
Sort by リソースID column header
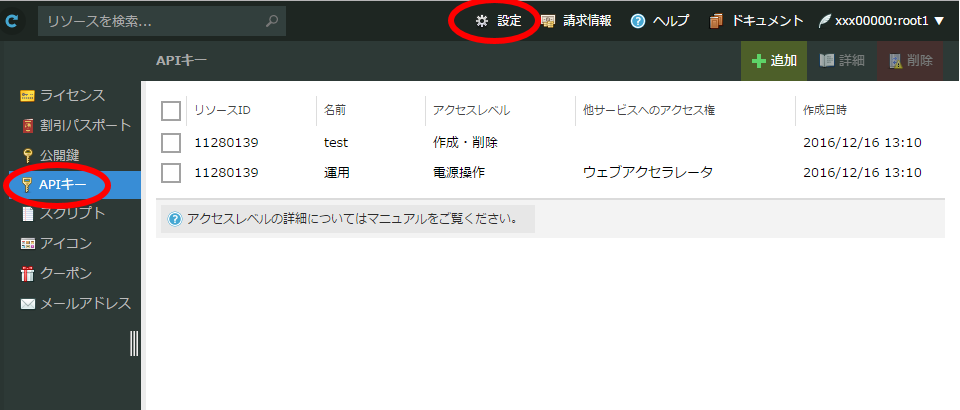pyautogui.click(x=223, y=111)
